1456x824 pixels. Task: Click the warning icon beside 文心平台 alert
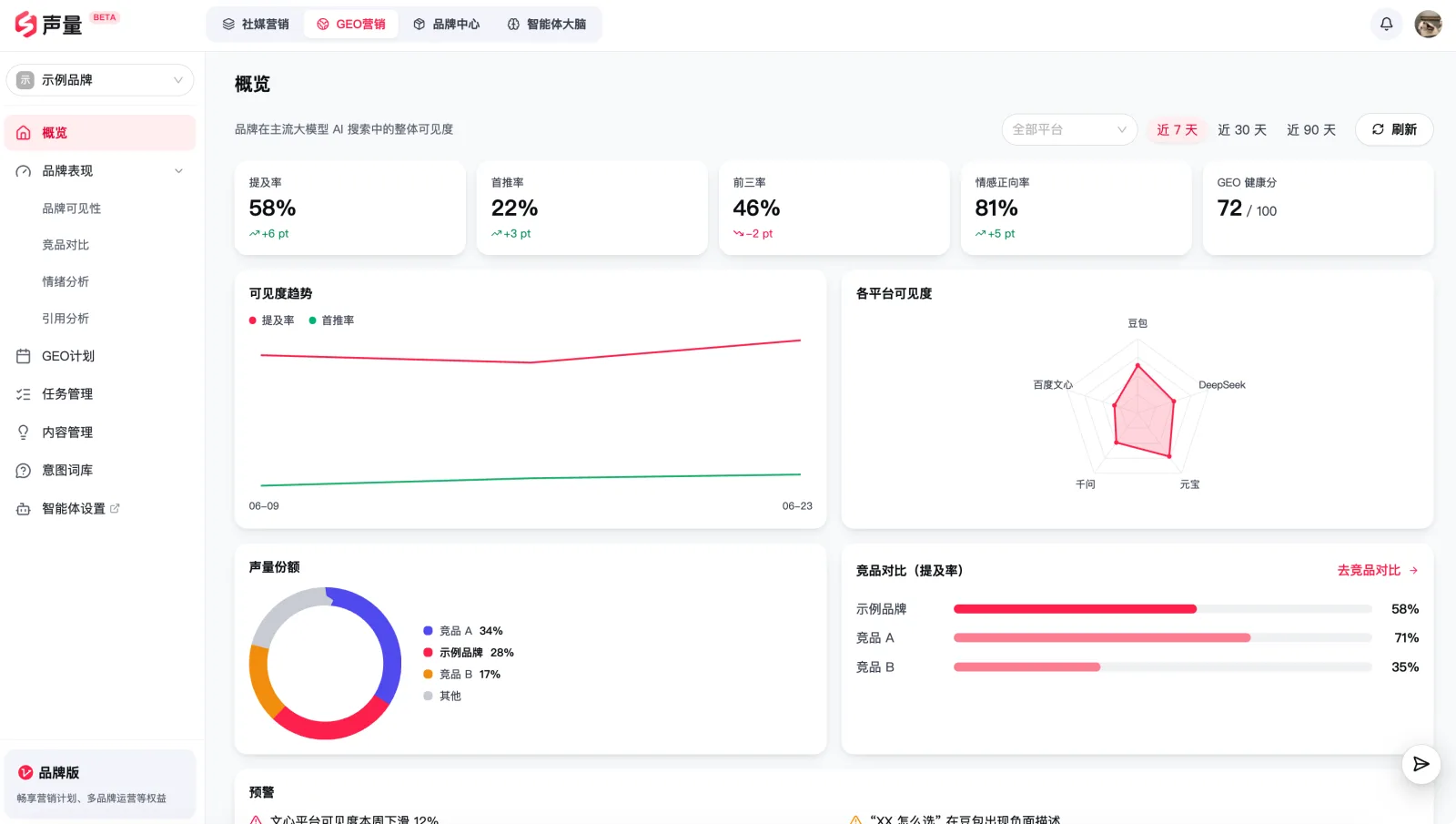click(x=257, y=819)
